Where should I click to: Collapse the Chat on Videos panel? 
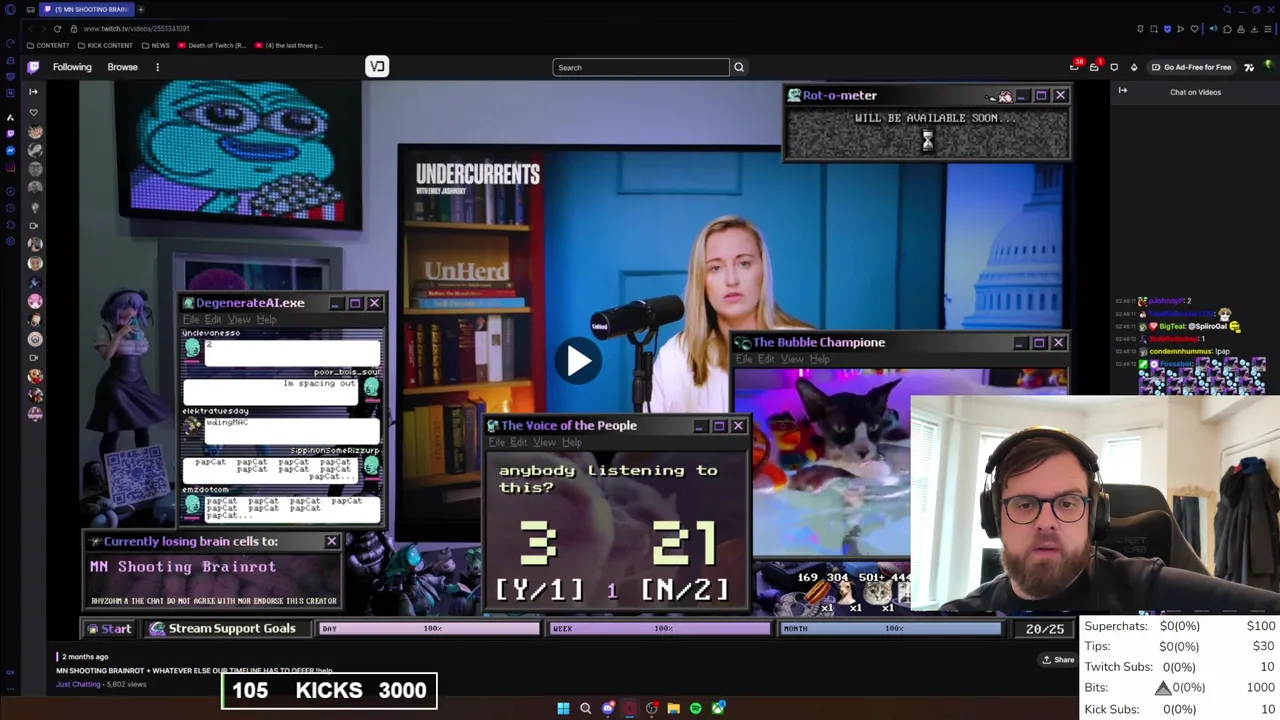1122,91
